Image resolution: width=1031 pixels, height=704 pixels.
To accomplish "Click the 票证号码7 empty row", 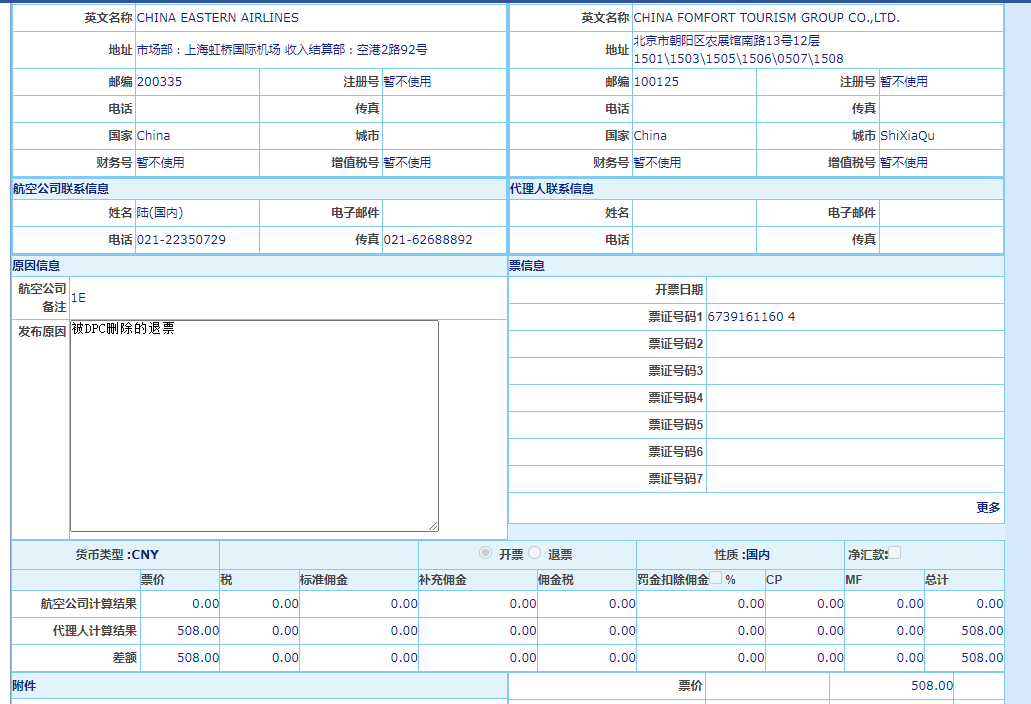I will point(854,479).
